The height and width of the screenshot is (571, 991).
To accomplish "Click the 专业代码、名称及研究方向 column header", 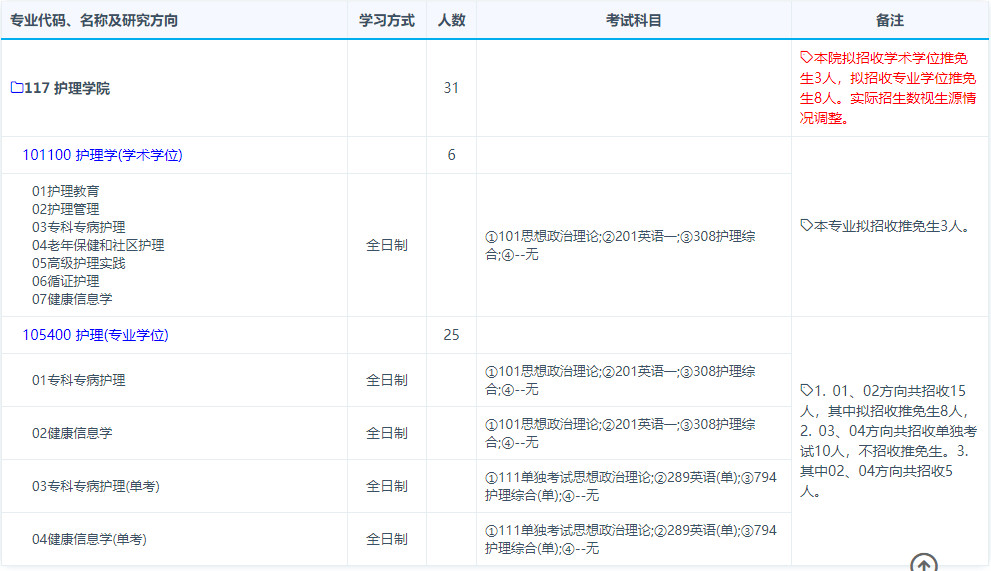I will click(x=94, y=20).
